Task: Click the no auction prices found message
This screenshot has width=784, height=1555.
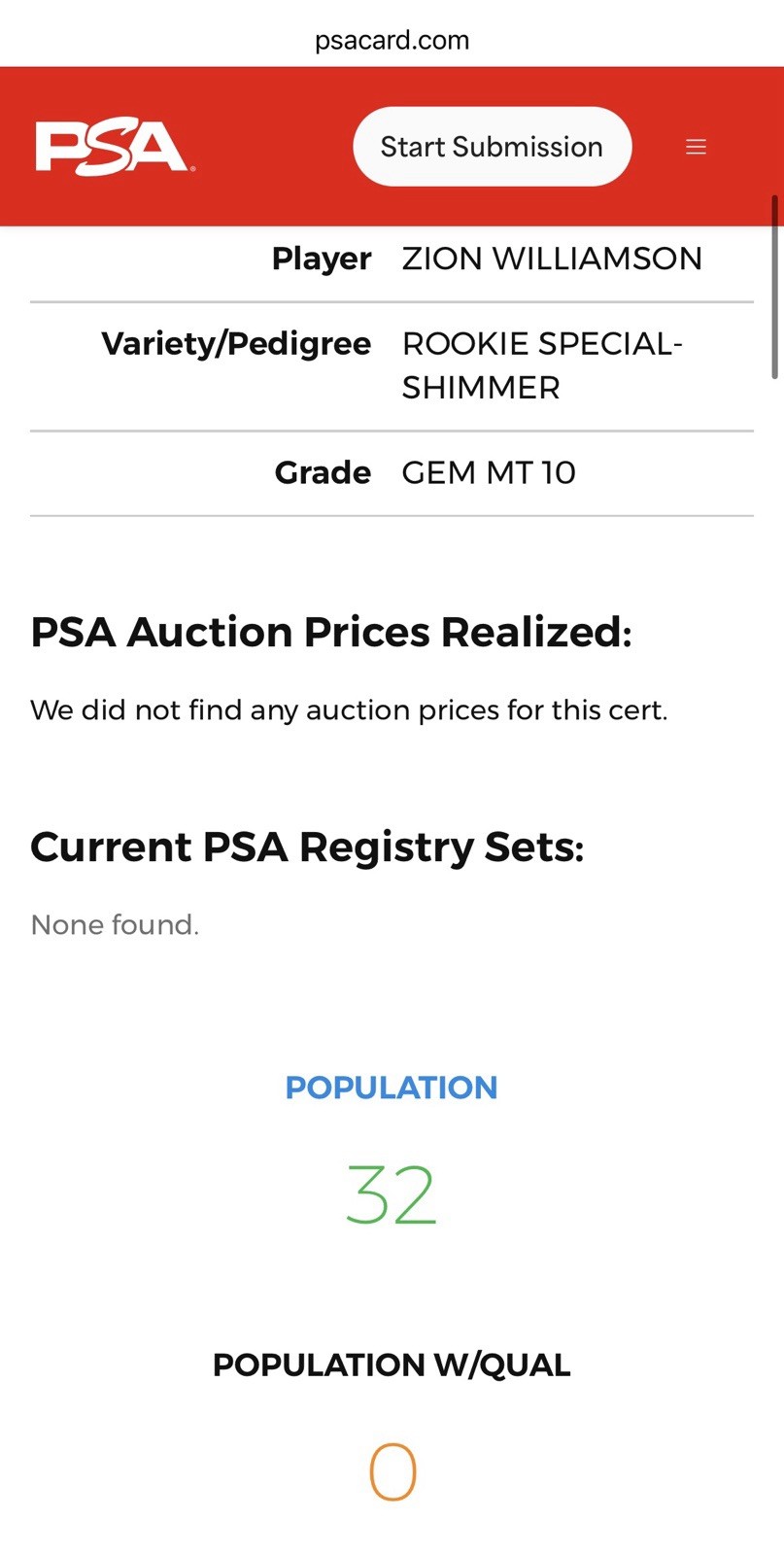Action: tap(349, 710)
